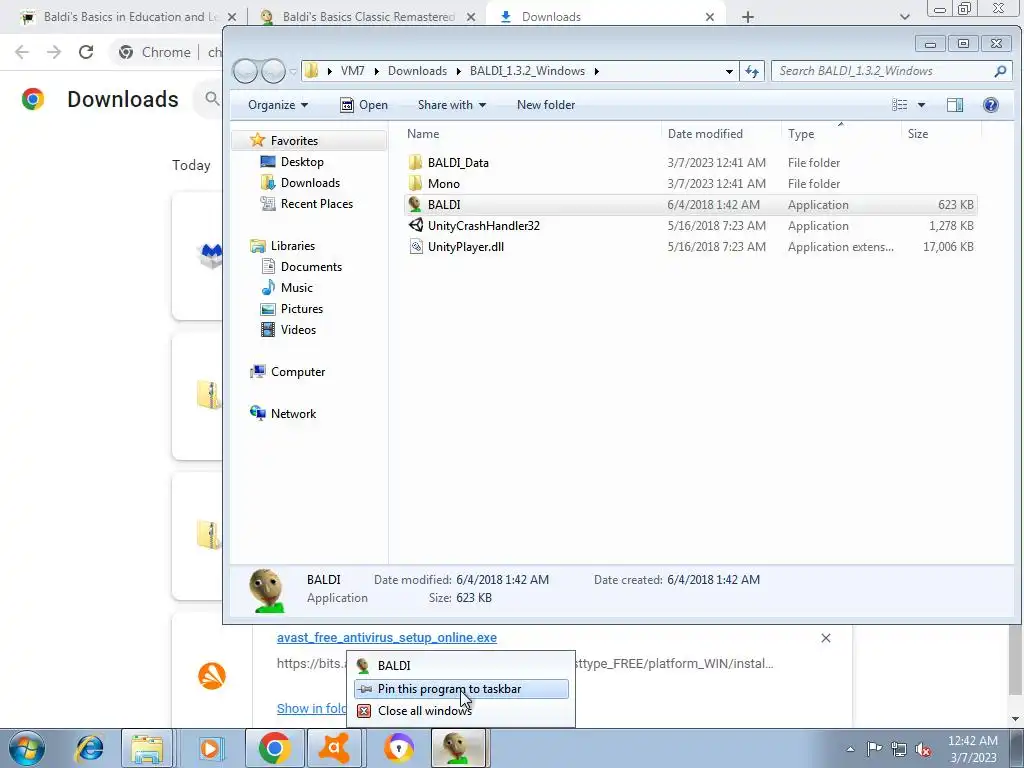Viewport: 1024px width, 768px height.
Task: Open a new Chrome tab
Action: click(x=748, y=17)
